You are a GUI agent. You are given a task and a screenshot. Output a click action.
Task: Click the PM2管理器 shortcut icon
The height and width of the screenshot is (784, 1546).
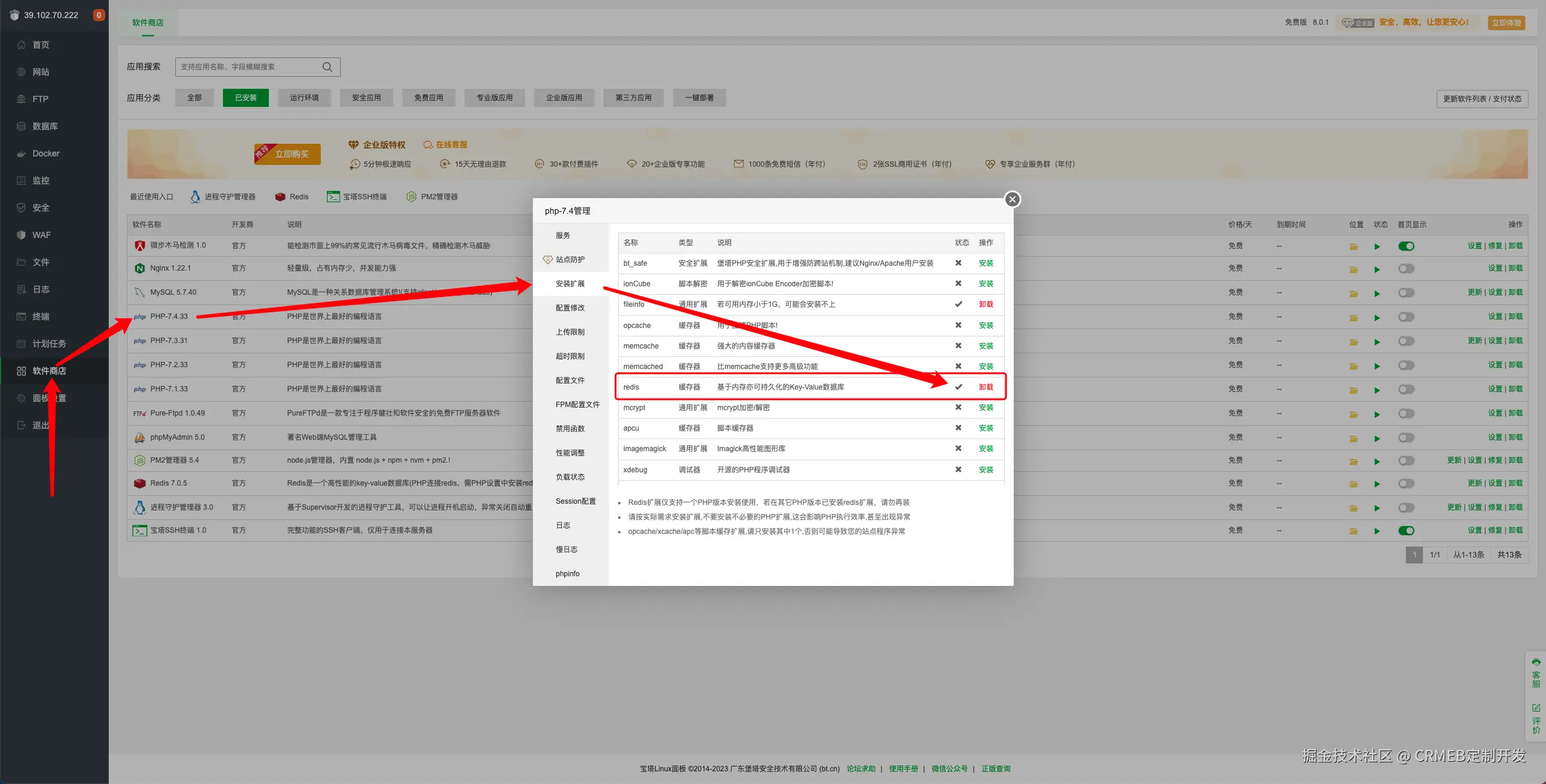pos(411,197)
